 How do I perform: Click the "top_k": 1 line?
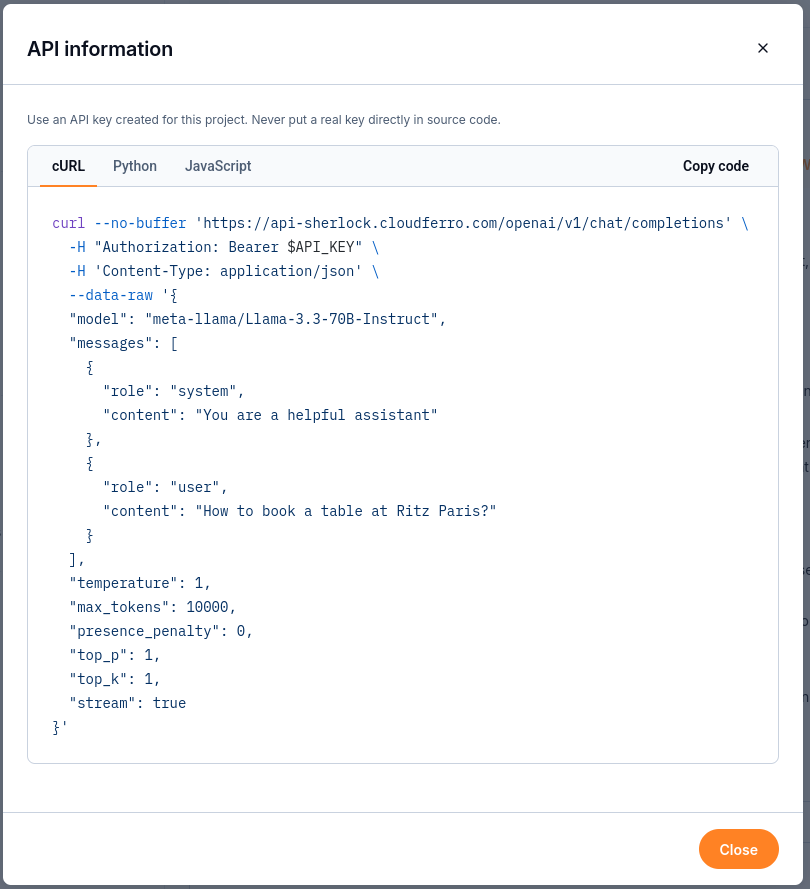tap(115, 679)
